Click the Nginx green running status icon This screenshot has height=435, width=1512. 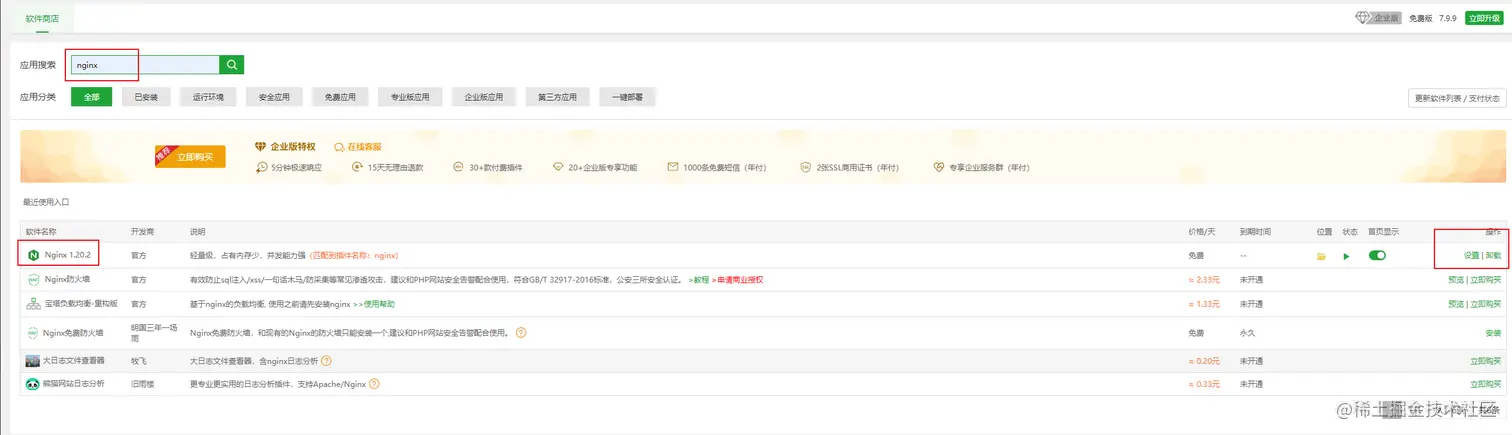[x=1346, y=256]
